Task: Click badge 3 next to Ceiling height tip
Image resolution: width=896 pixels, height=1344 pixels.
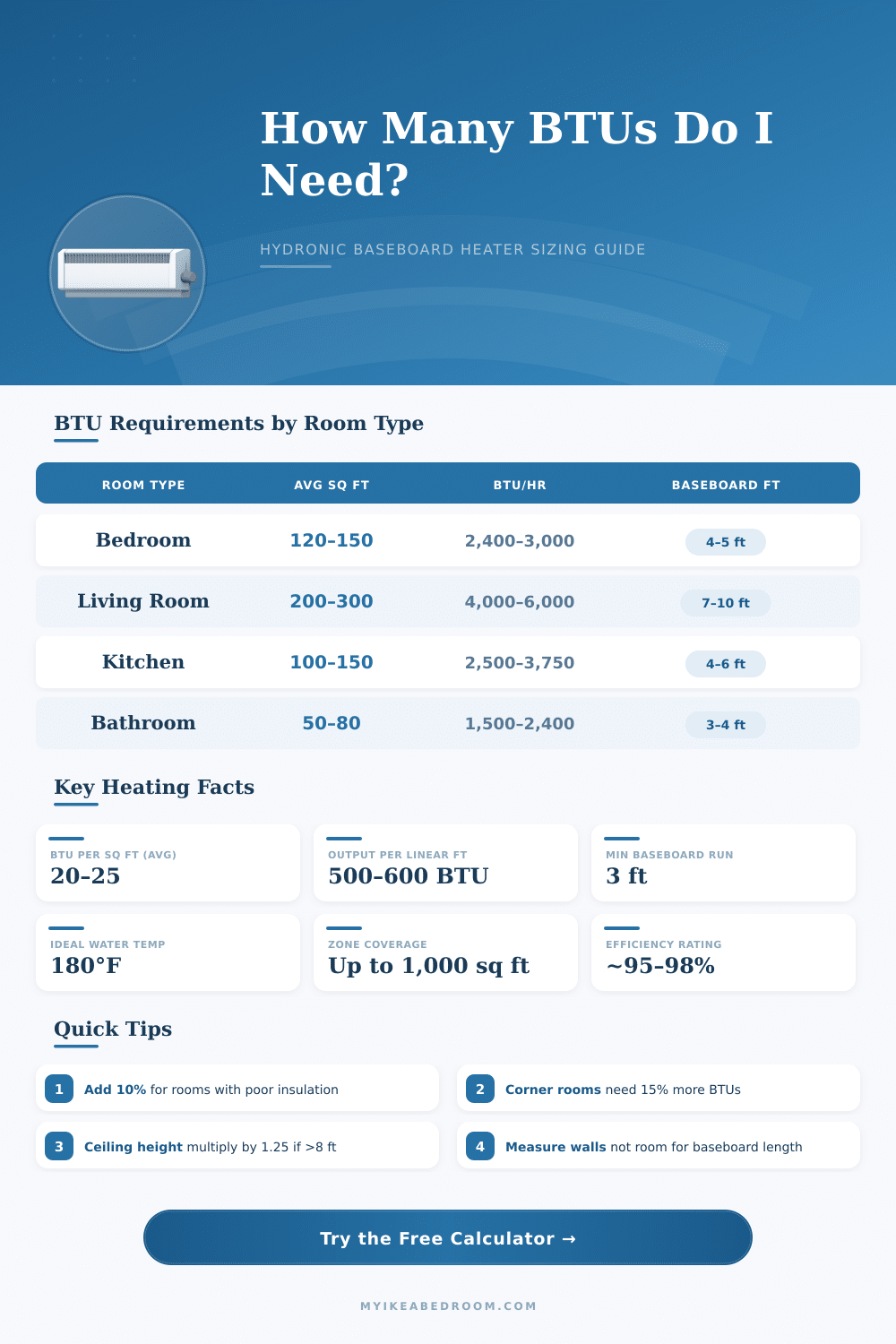Action: point(59,1145)
